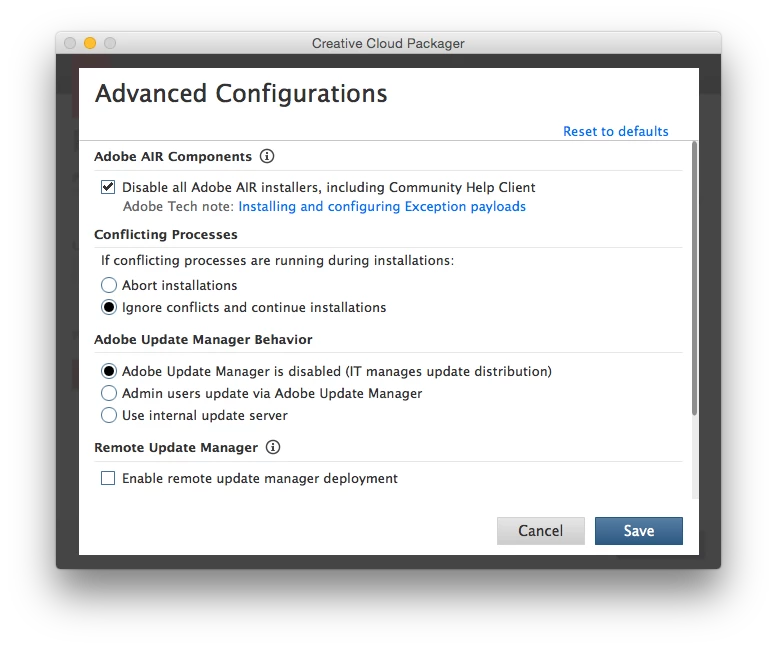Click the 'Adobe Tech note:' label
The height and width of the screenshot is (649, 777).
tap(178, 206)
